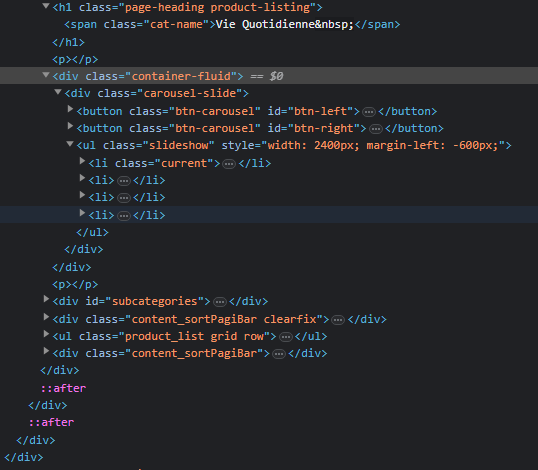This screenshot has width=538, height=470.
Task: Expand the btn-right button node
Action: click(70, 126)
